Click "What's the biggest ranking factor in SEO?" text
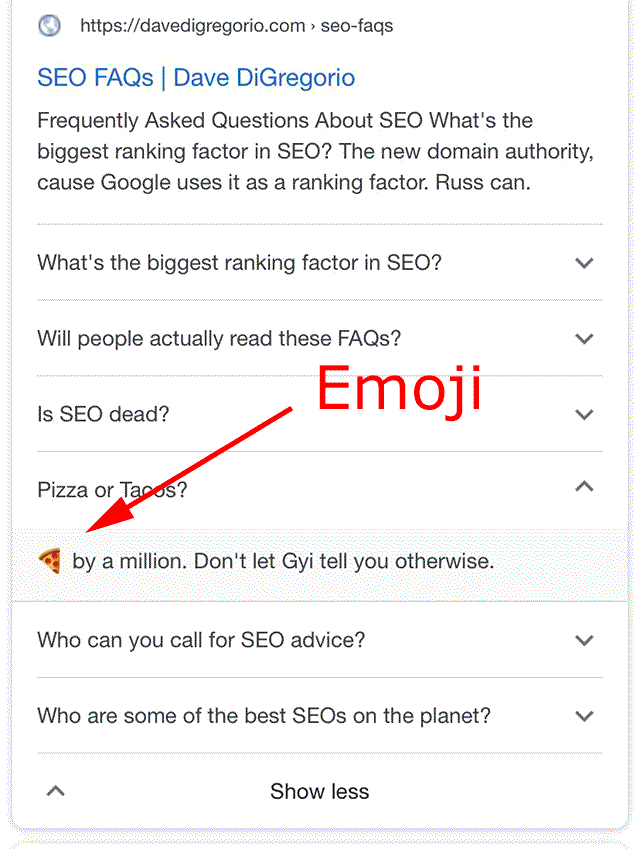The height and width of the screenshot is (849, 640). [x=239, y=263]
